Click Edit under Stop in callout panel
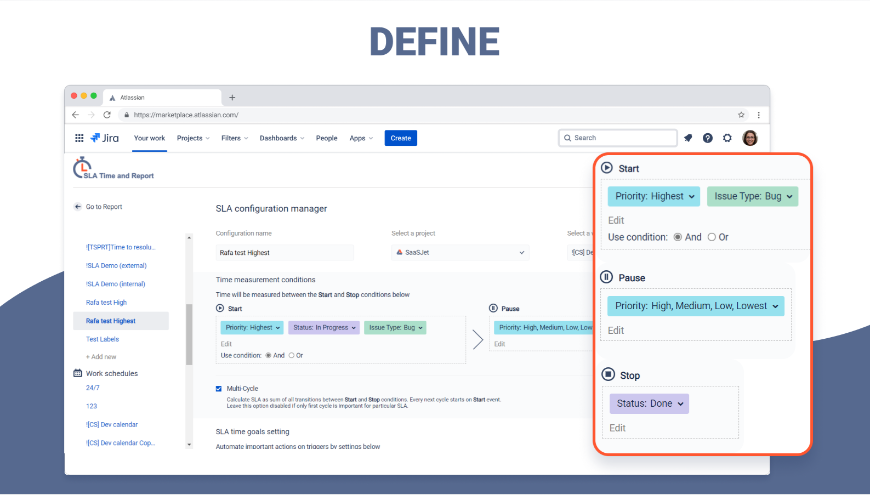Screen dimensions: 870x495 (x=617, y=428)
